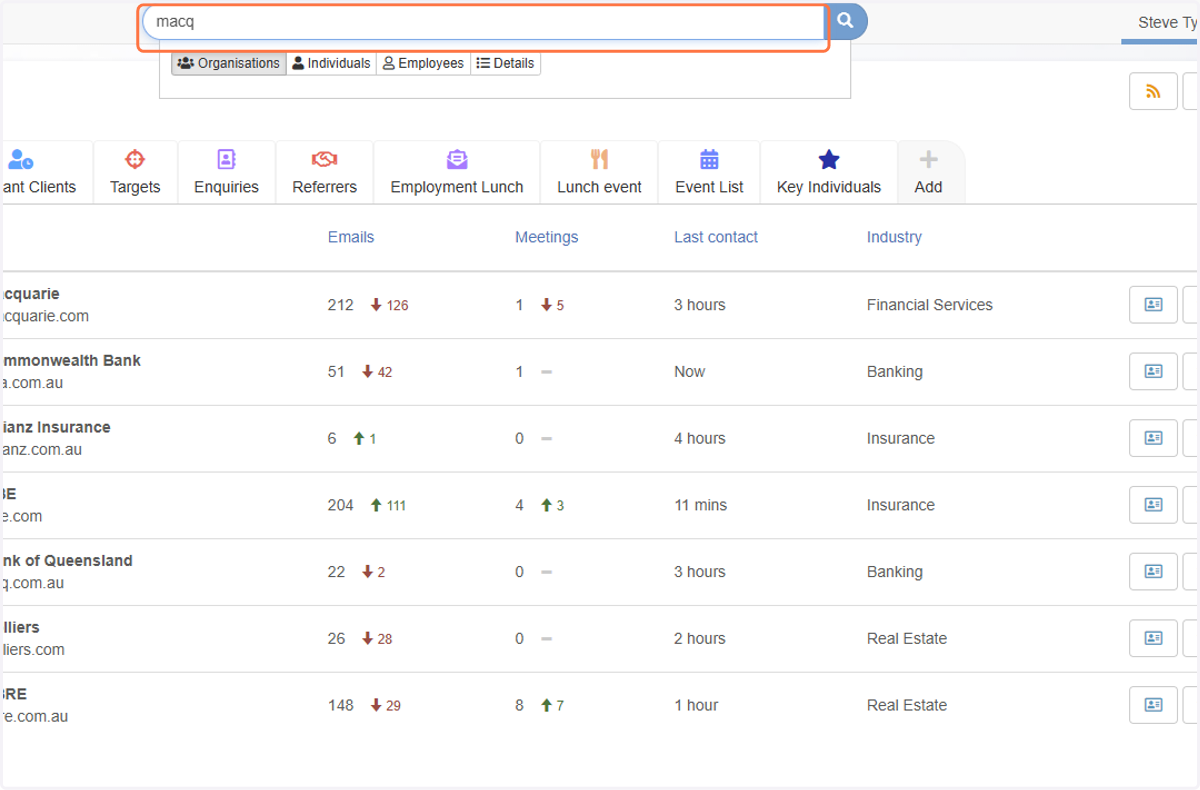Click the Employment Lunch envelope icon
The image size is (1200, 790).
pos(457,159)
